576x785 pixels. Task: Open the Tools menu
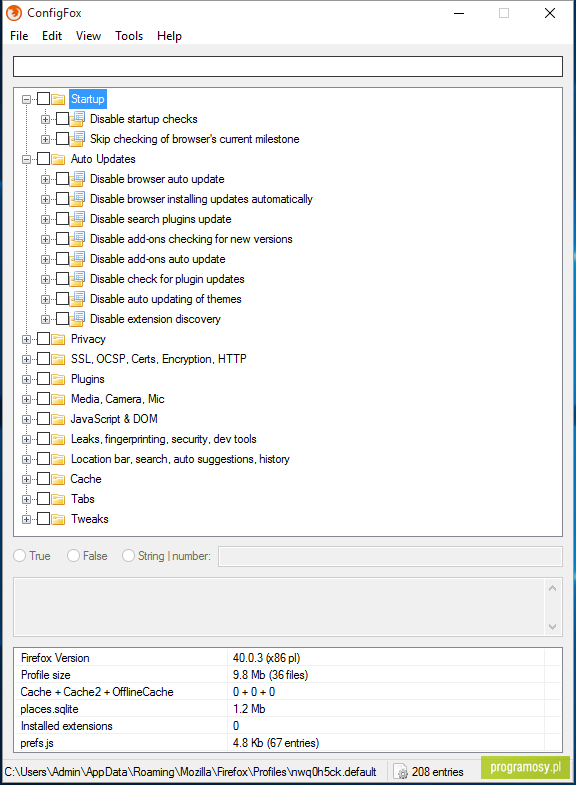[129, 36]
